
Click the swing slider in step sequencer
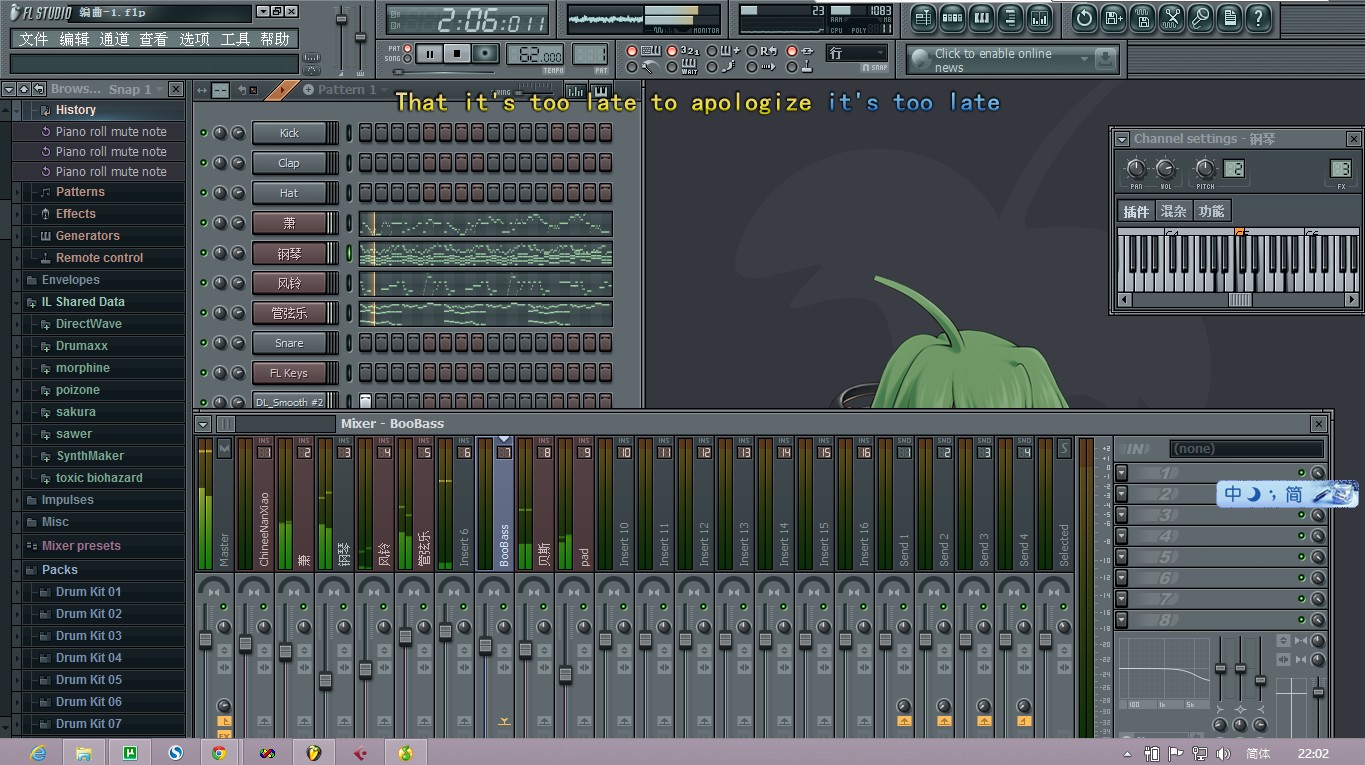(519, 93)
